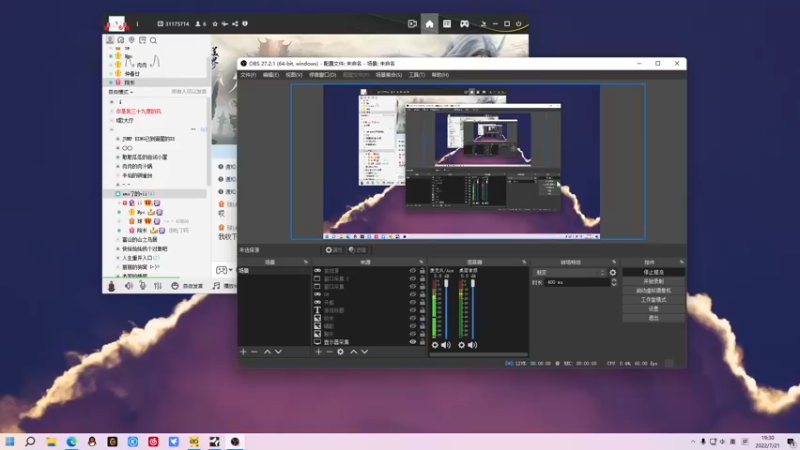Click the speaker icon in YY bottom bar
This screenshot has width=800, height=450.
[x=129, y=286]
